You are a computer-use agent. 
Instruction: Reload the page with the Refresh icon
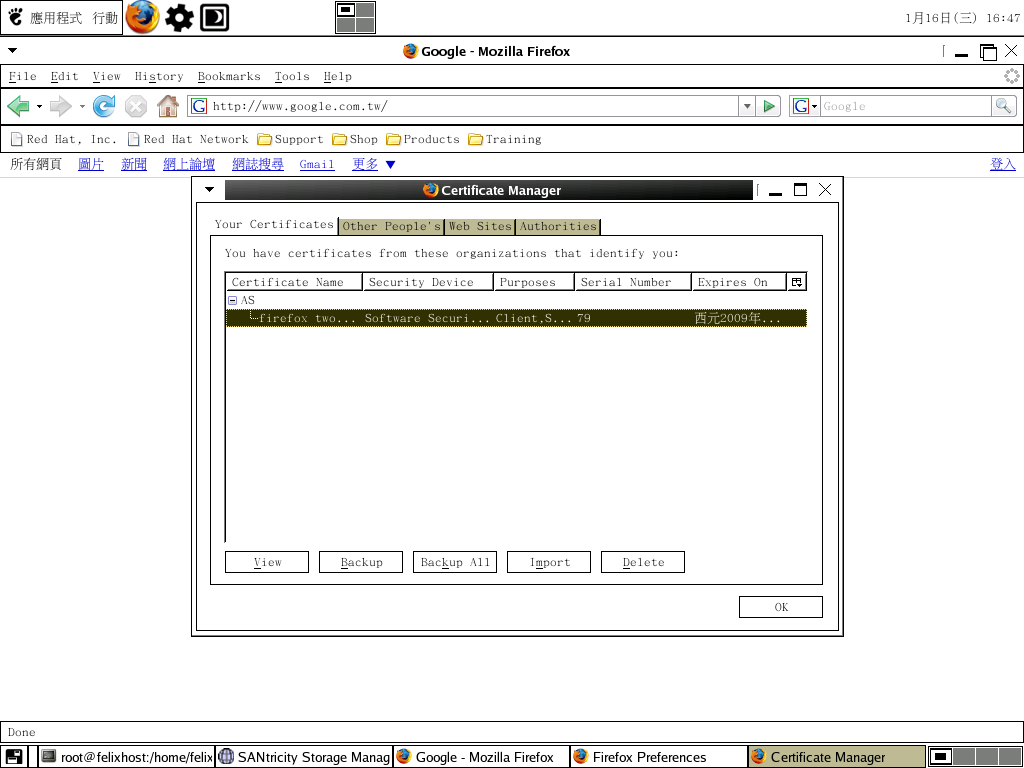(104, 106)
